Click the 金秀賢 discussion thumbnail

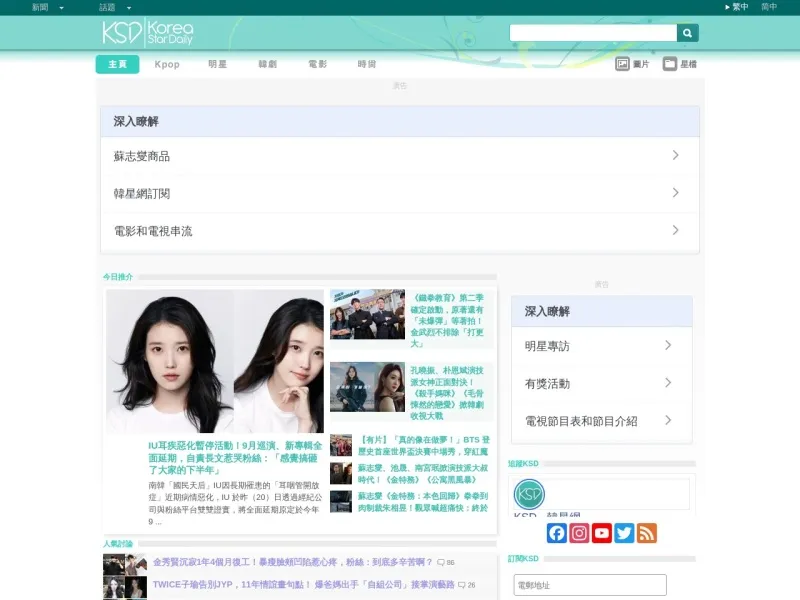(x=125, y=565)
